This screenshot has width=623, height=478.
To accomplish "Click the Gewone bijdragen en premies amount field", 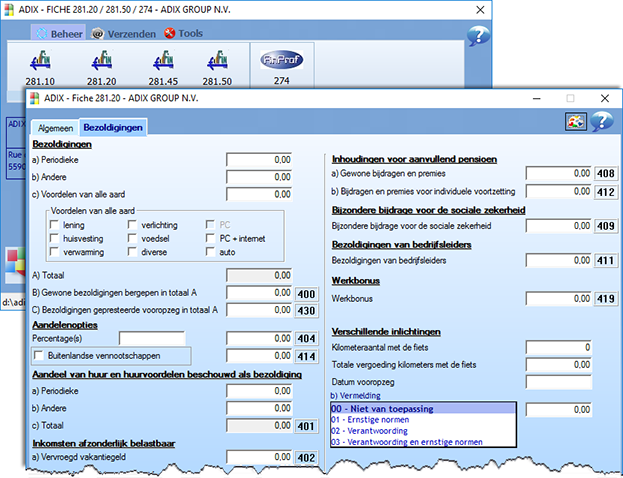I will [x=559, y=173].
